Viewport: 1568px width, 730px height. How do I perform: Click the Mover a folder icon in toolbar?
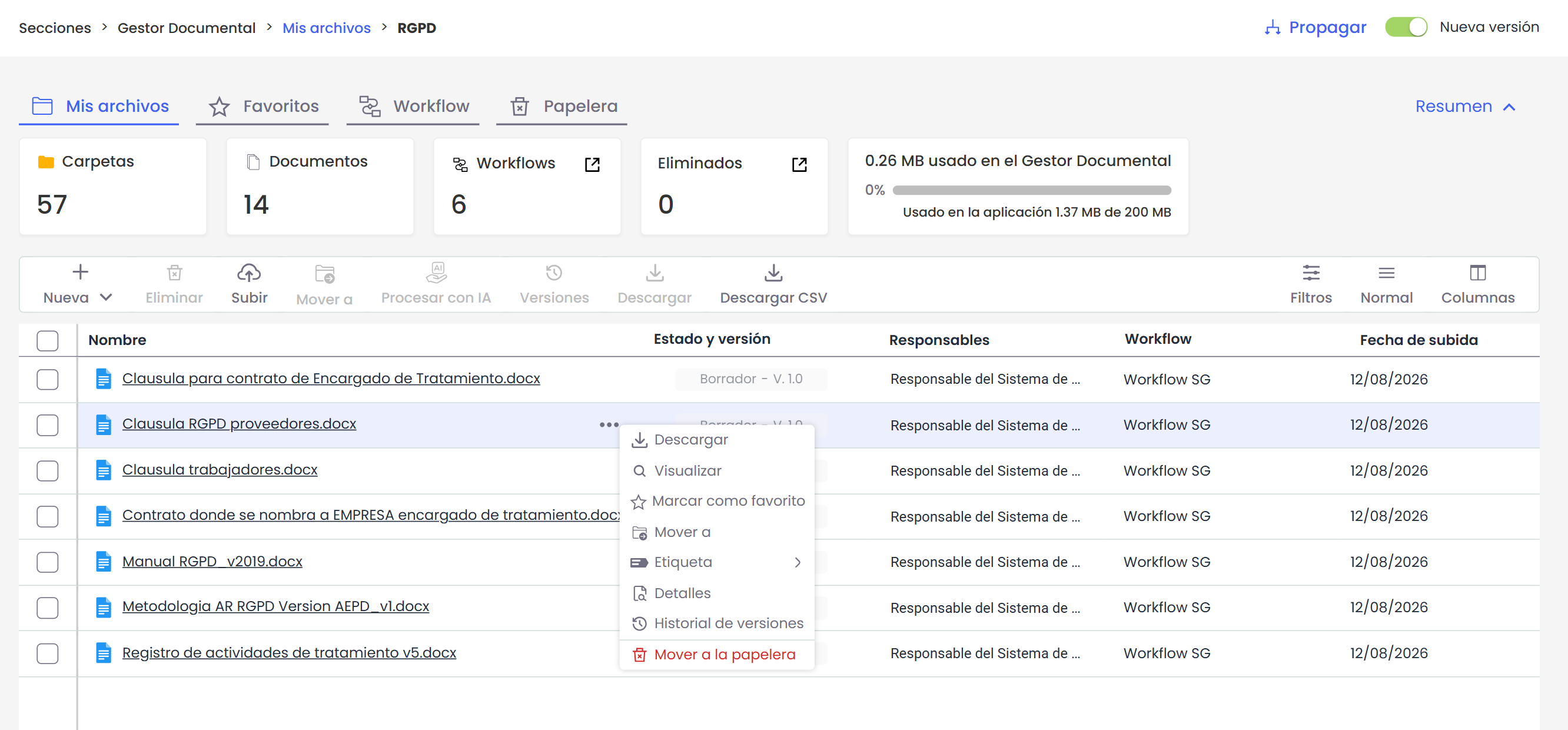click(325, 274)
